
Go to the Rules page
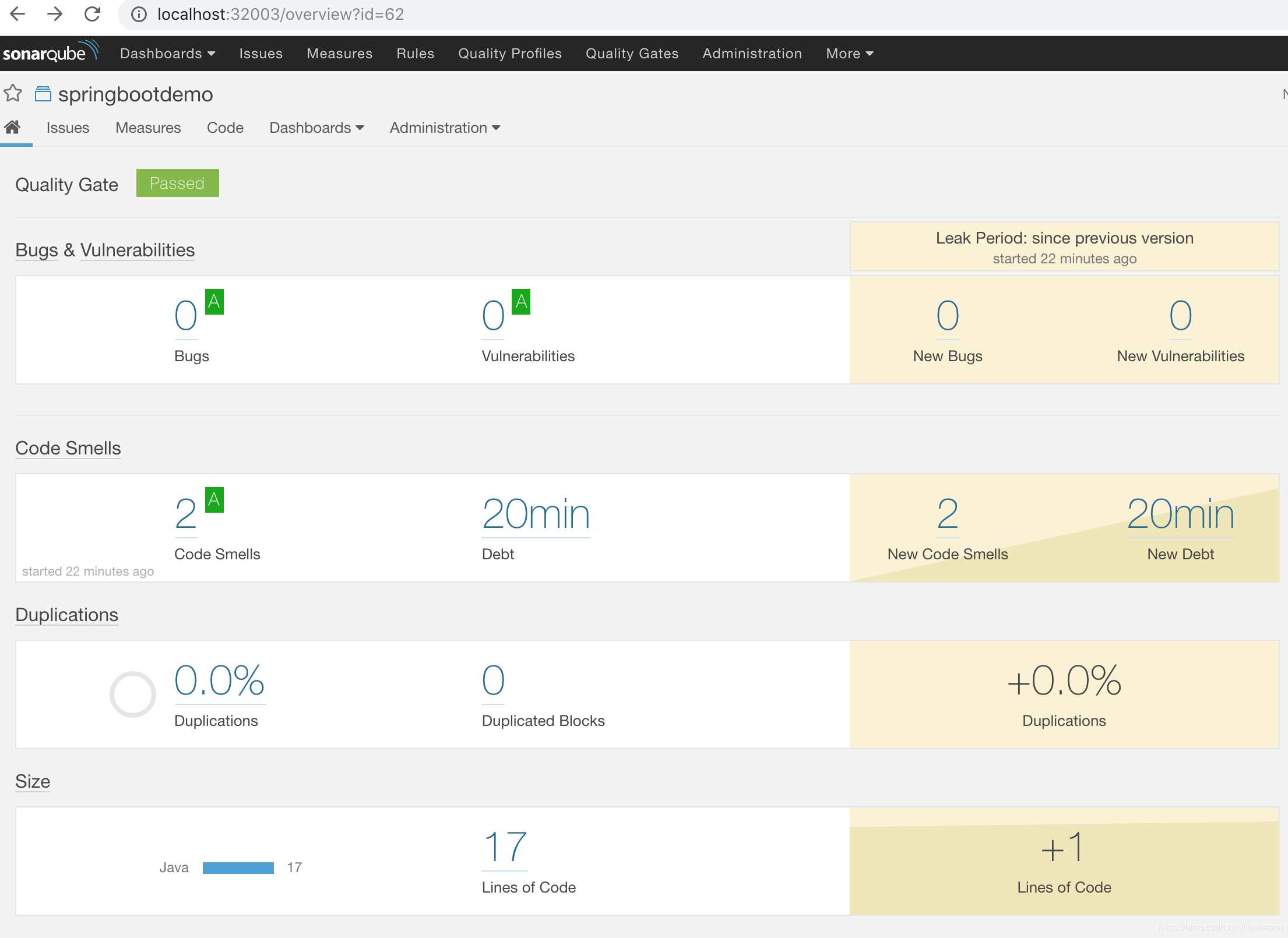click(x=415, y=54)
